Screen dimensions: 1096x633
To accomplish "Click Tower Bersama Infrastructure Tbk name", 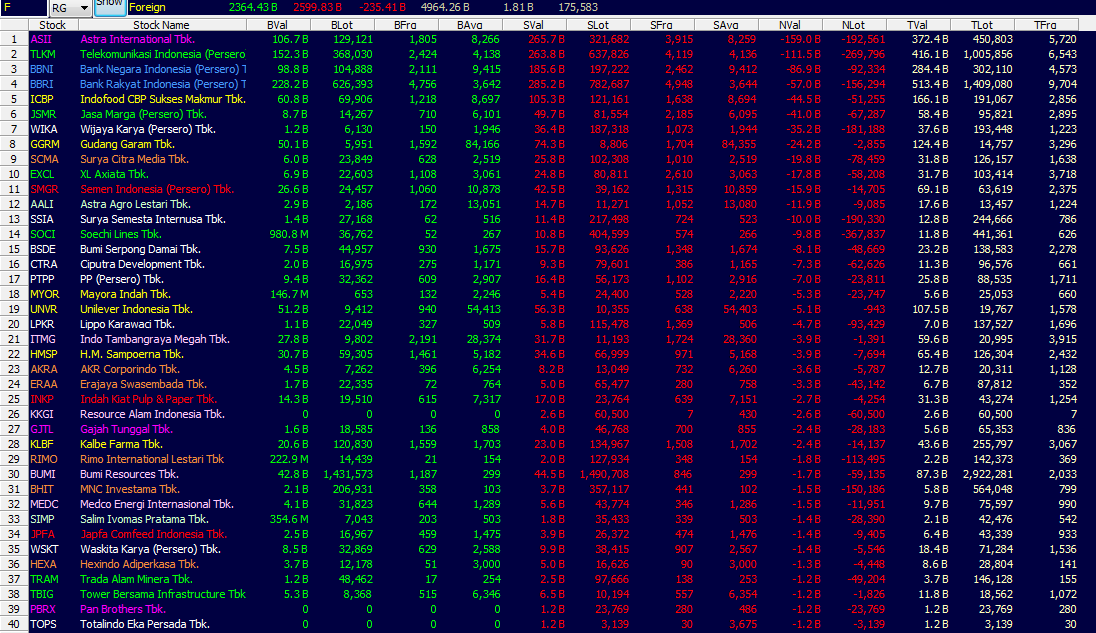I will (163, 595).
